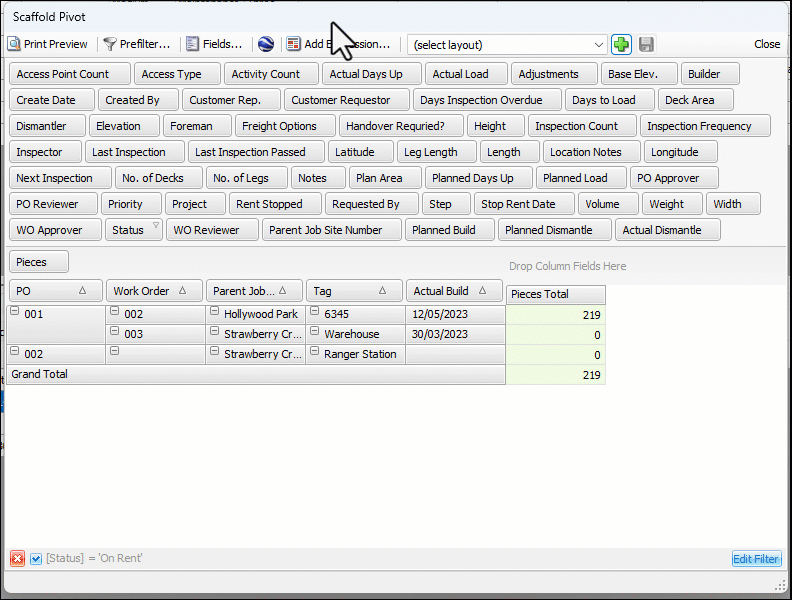Remove the filter with the red X icon

tap(17, 558)
